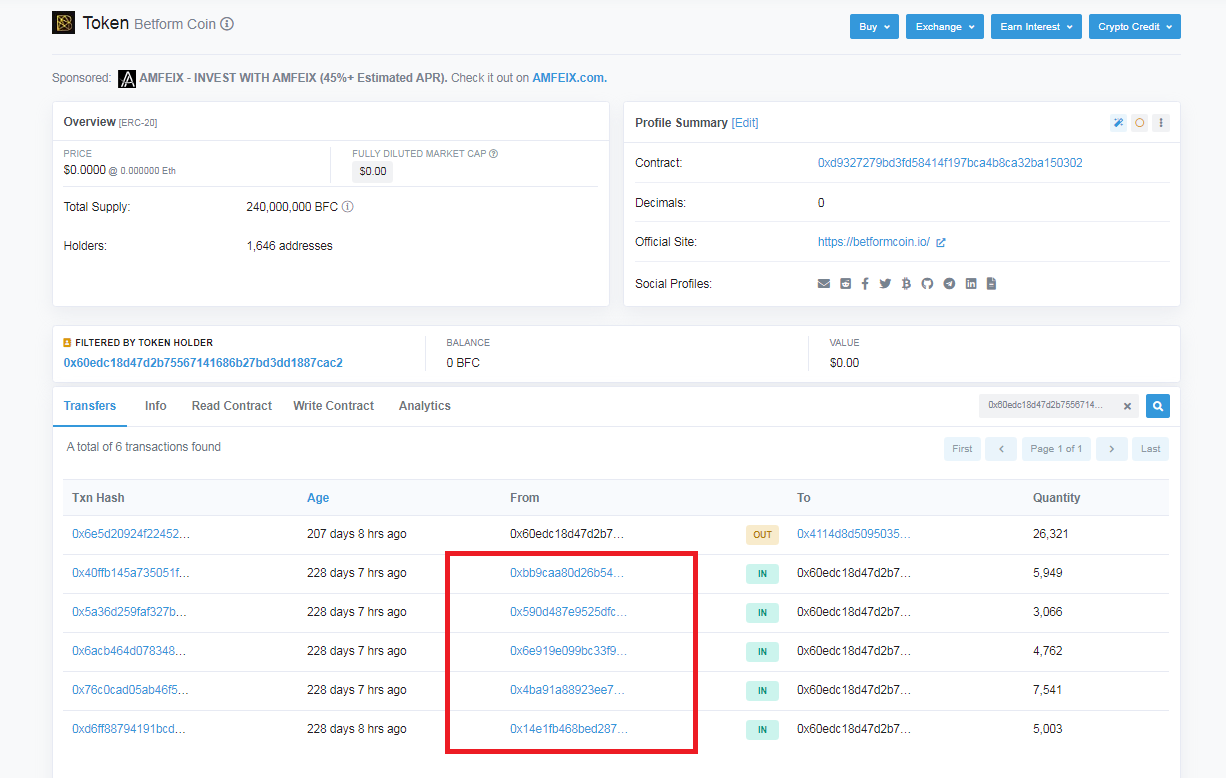
Task: Open From address 0x4ba91a88923ee7...
Action: click(567, 690)
